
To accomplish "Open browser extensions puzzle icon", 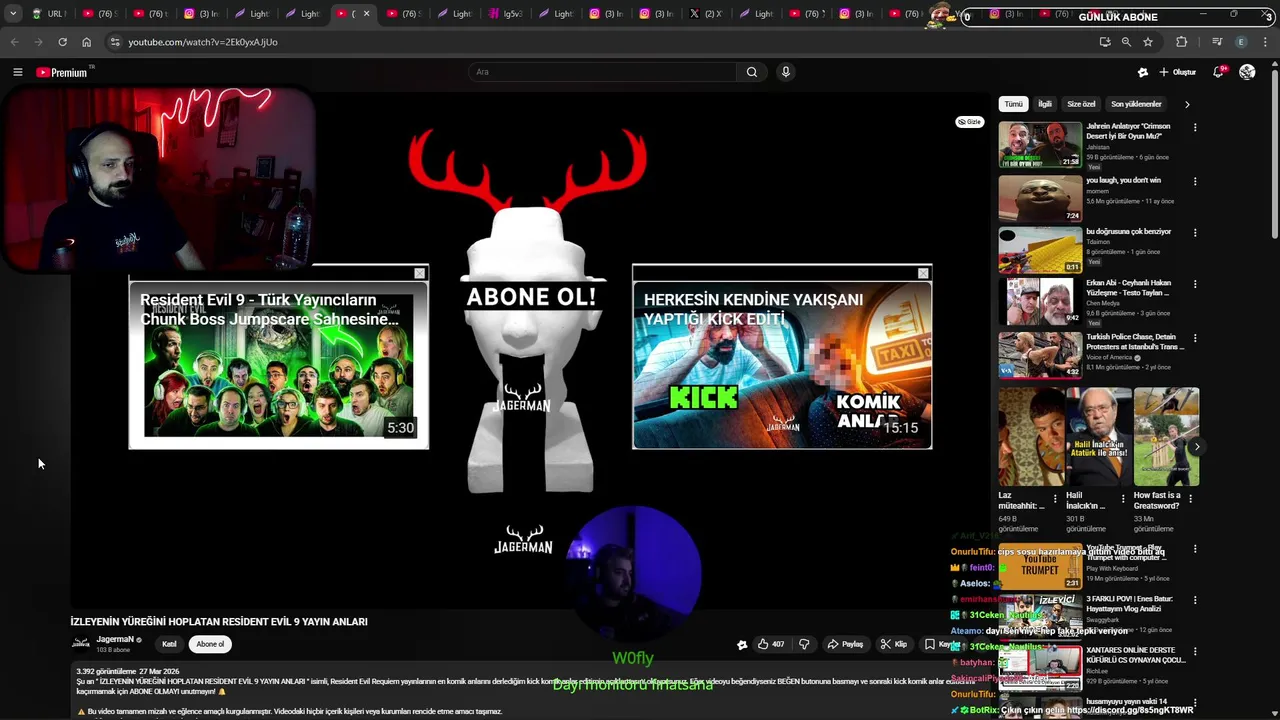I will point(1182,42).
